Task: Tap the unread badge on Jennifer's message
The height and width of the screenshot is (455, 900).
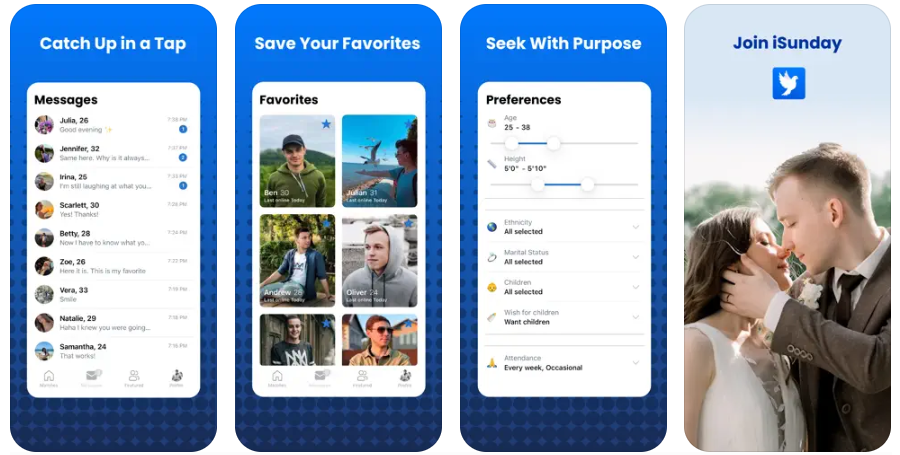Action: [183, 157]
